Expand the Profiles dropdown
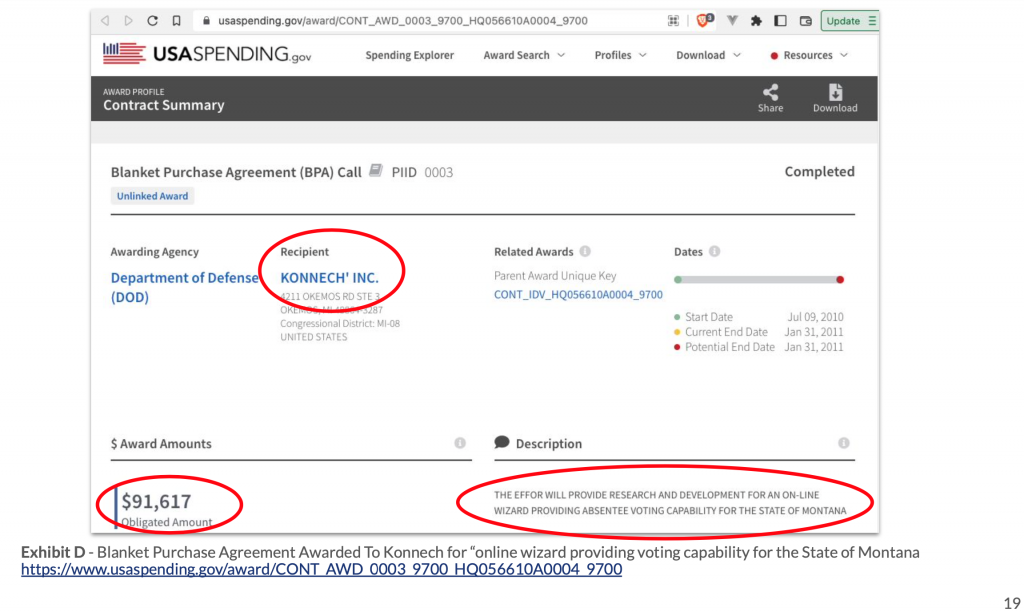The height and width of the screenshot is (612, 1024). click(620, 55)
